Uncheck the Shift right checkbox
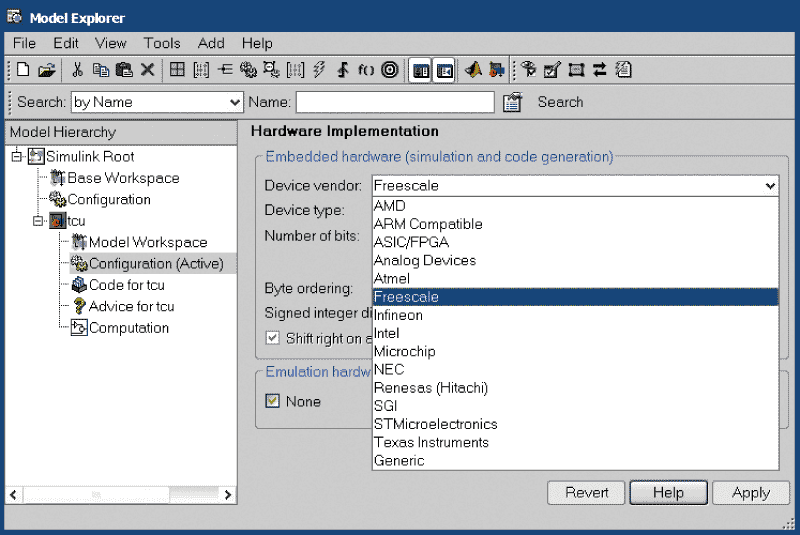Screen dimensions: 800x535 pos(272,338)
